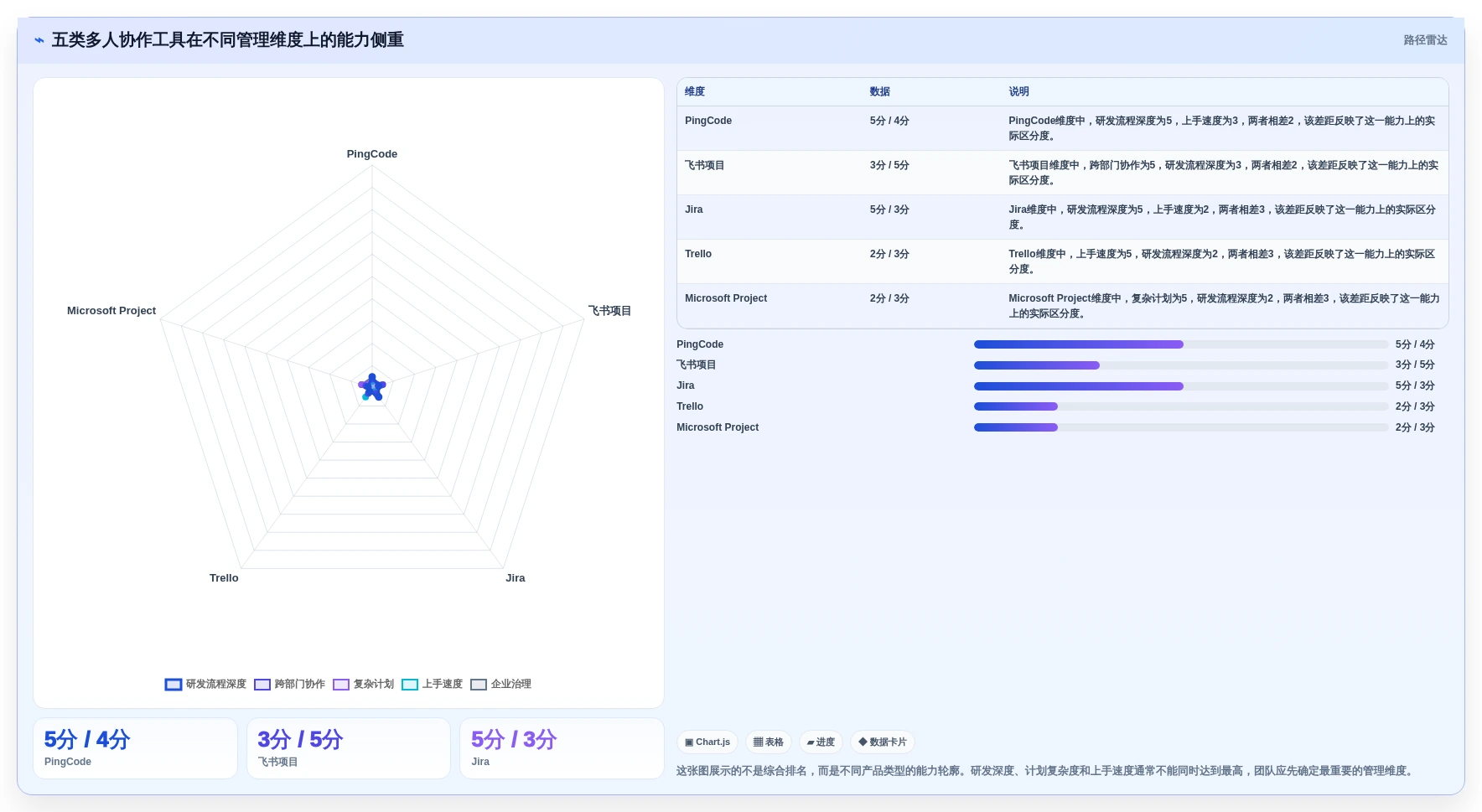The image size is (1482, 812).
Task: Click 飞书项目 progress bar
Action: coord(1181,365)
